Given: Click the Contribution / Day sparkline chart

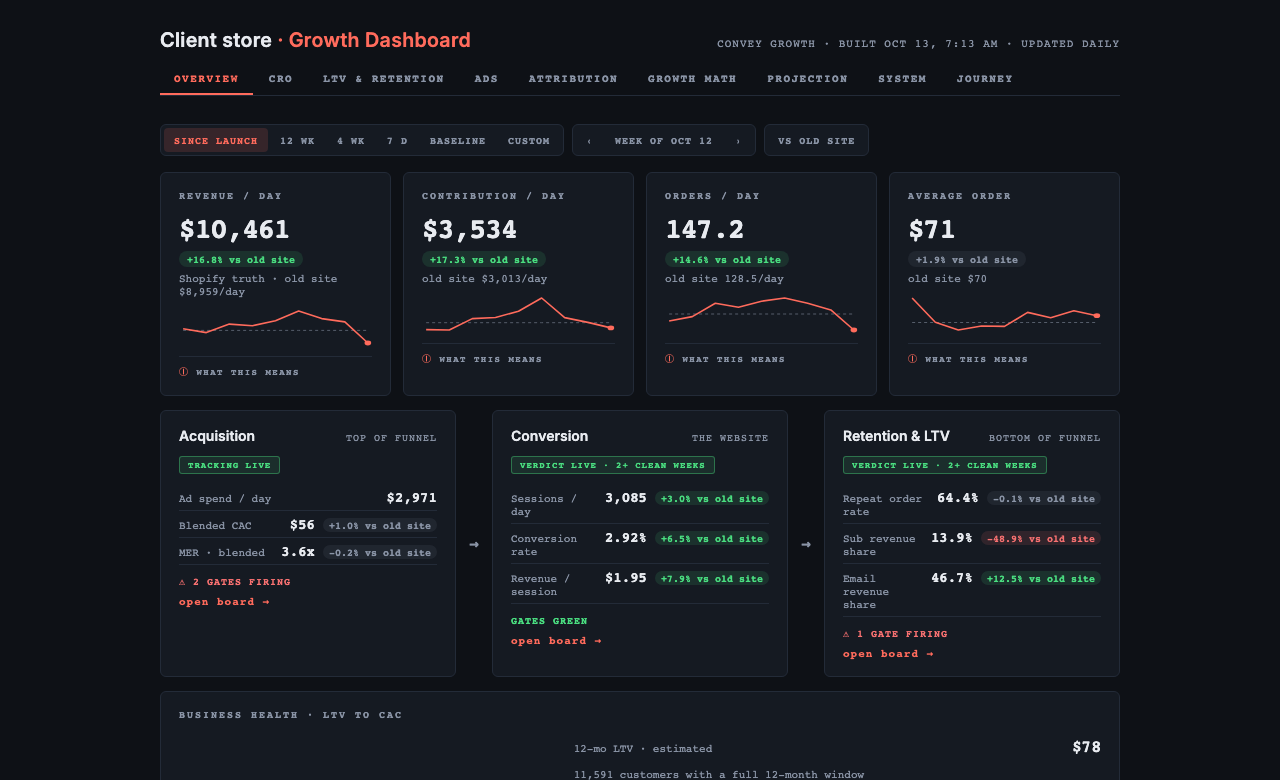Looking at the screenshot, I should point(518,314).
